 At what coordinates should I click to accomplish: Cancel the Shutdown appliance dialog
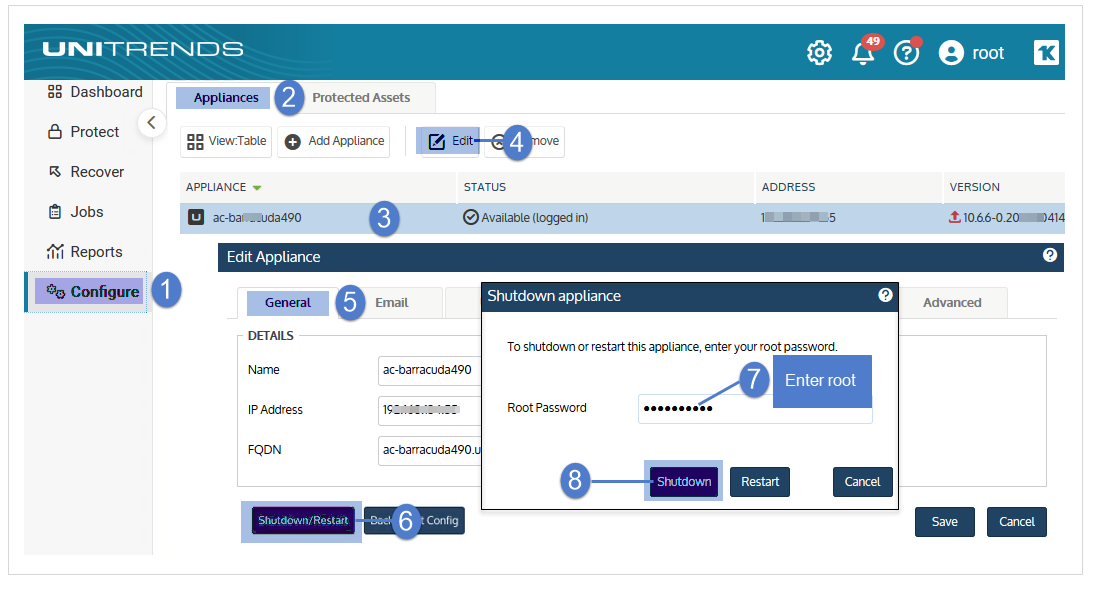click(x=862, y=482)
